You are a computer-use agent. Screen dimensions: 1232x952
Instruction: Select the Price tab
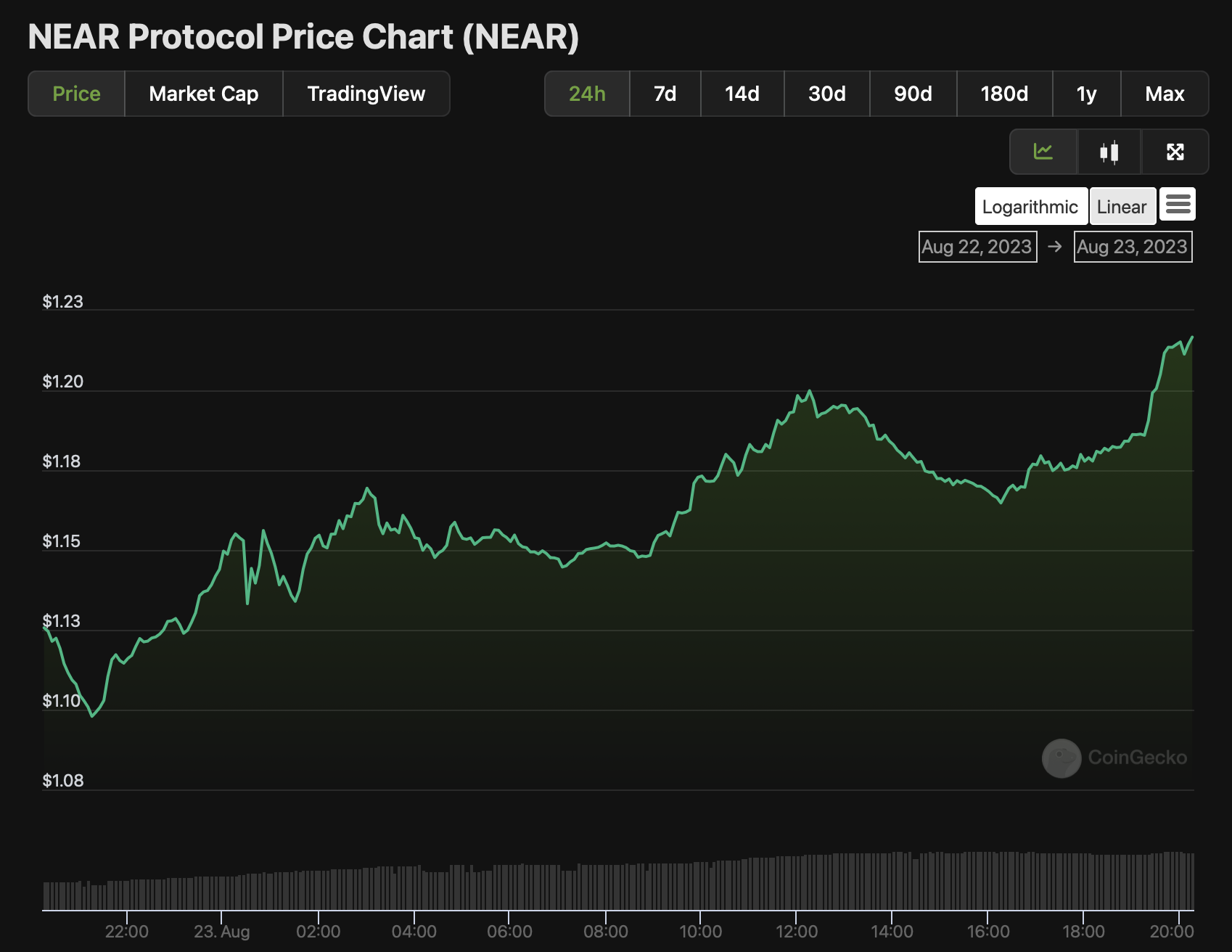pyautogui.click(x=76, y=94)
